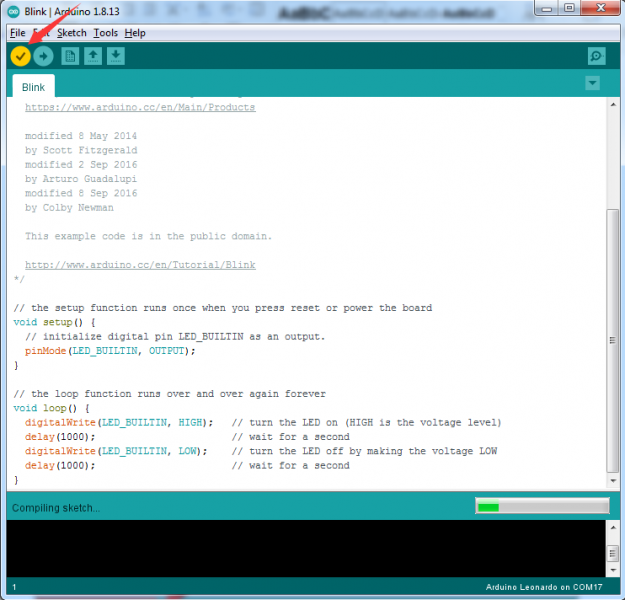Open the tab options dropdown arrow
The width and height of the screenshot is (625, 600).
tap(593, 83)
